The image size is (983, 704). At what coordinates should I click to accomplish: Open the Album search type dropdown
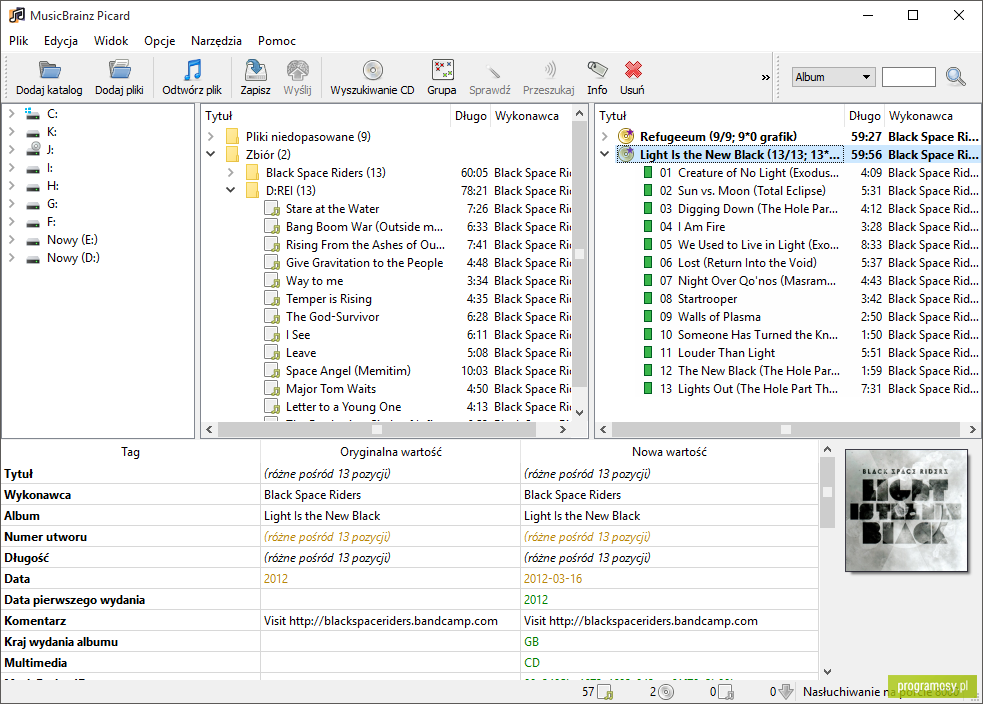(x=833, y=76)
